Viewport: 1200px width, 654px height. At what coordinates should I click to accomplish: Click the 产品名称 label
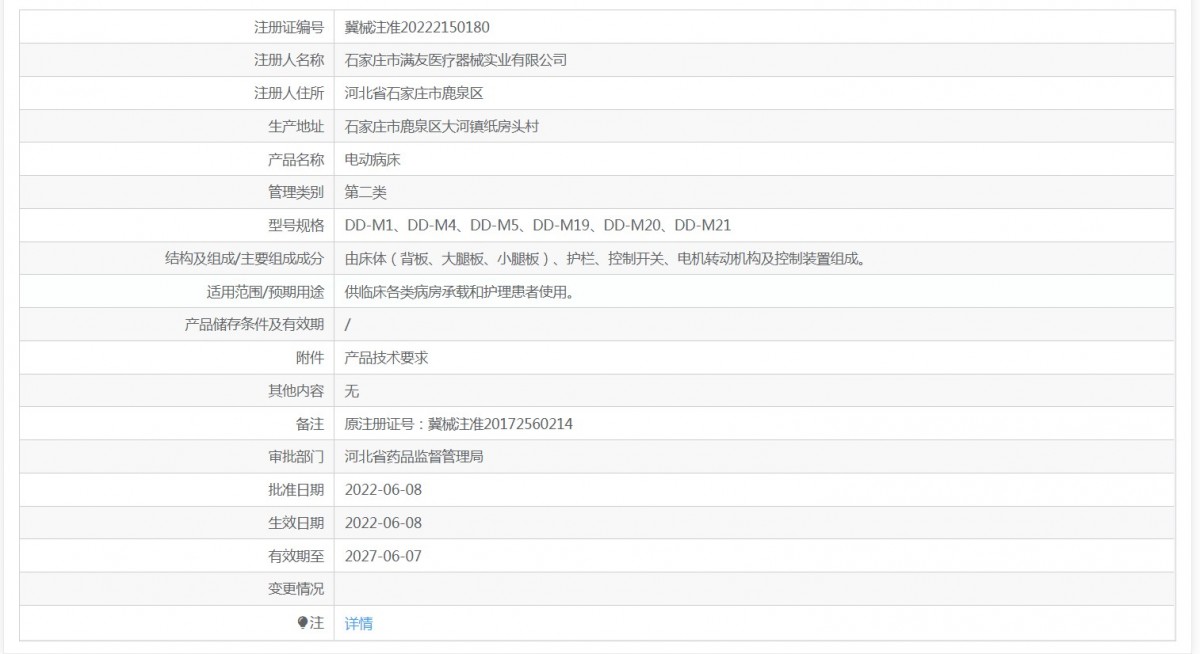(296, 159)
